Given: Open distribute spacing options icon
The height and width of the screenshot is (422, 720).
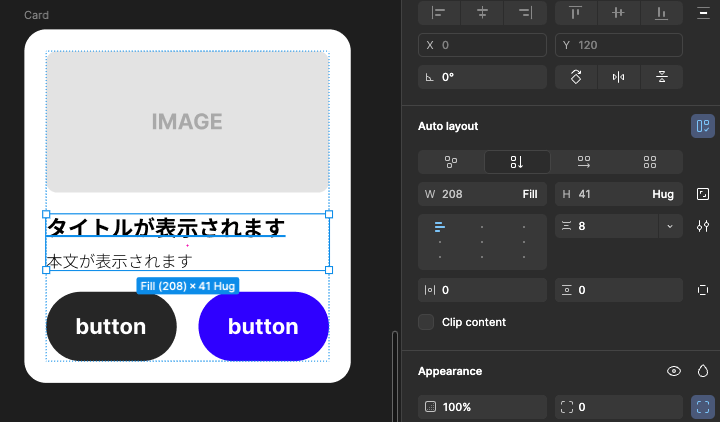Looking at the screenshot, I should point(703,13).
